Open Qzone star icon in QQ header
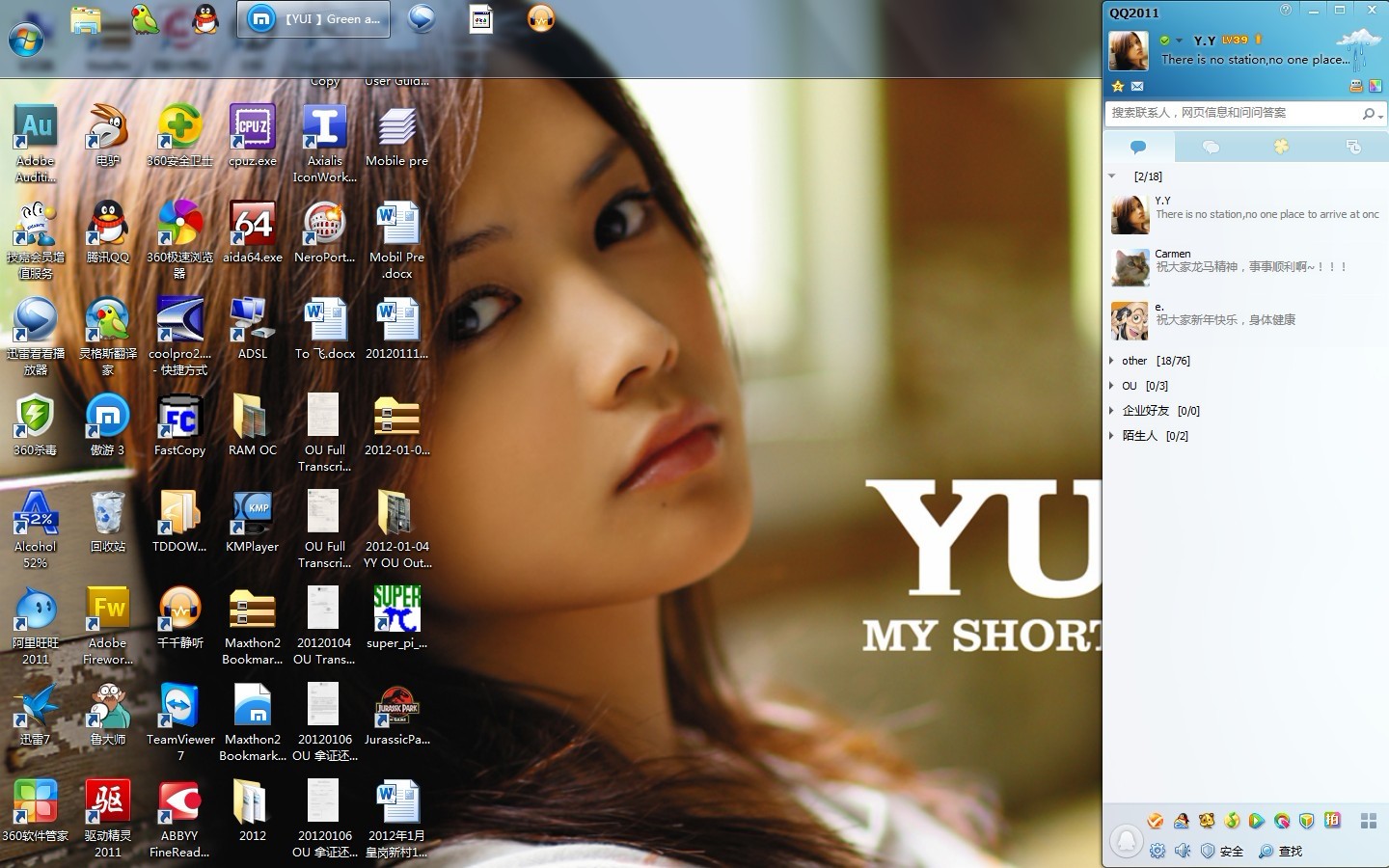 [1118, 86]
